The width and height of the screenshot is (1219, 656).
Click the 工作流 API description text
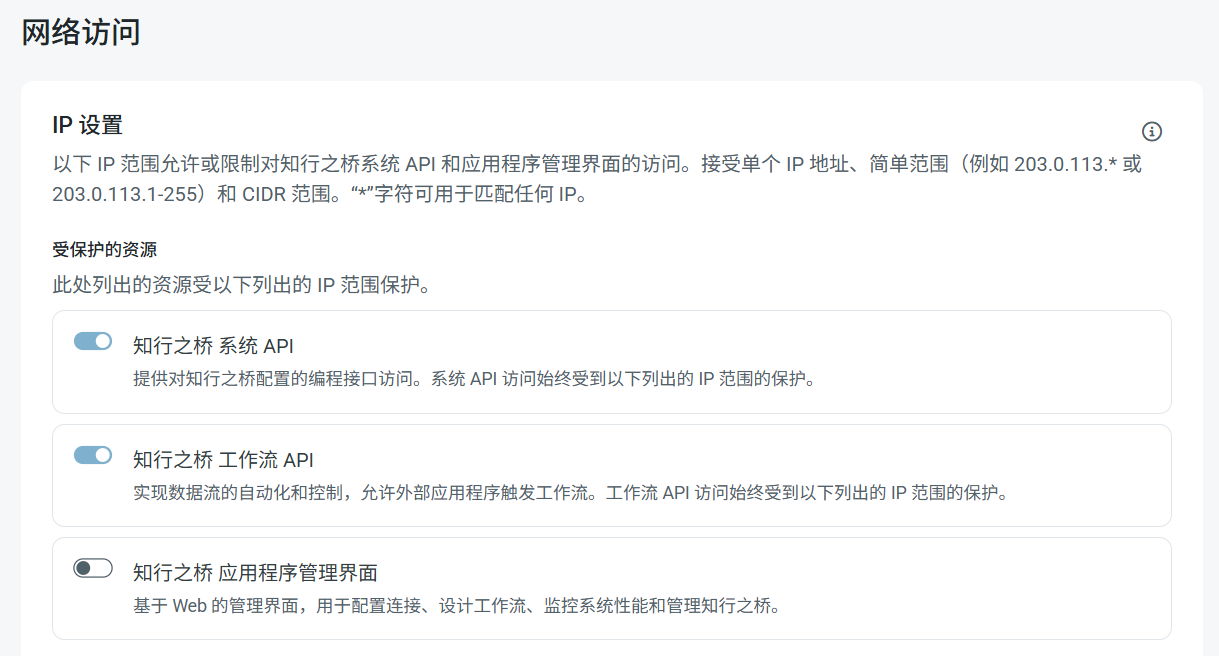570,493
